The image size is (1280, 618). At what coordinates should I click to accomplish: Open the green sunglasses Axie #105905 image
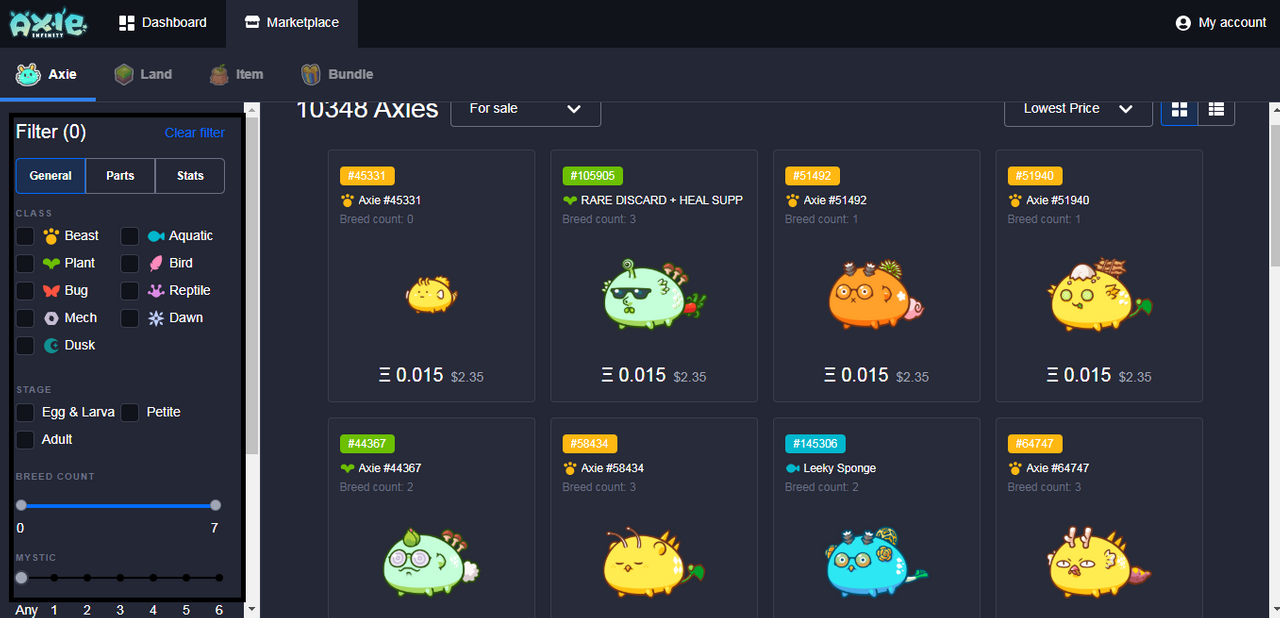pyautogui.click(x=653, y=294)
